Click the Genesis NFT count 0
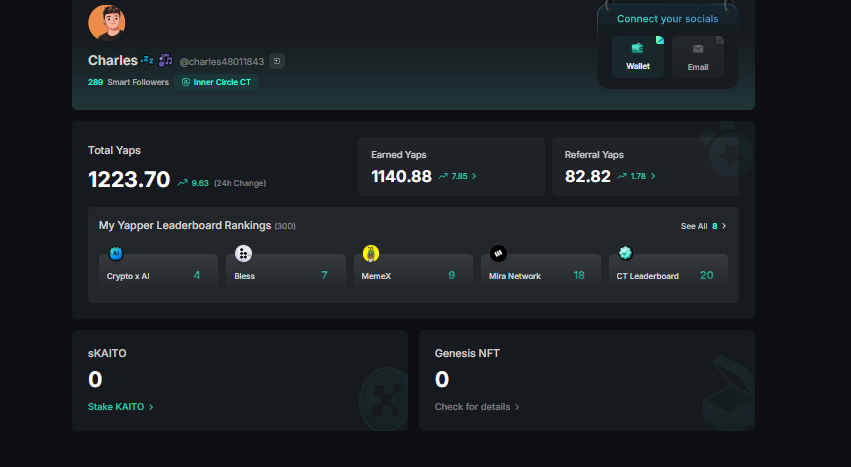 click(x=442, y=380)
